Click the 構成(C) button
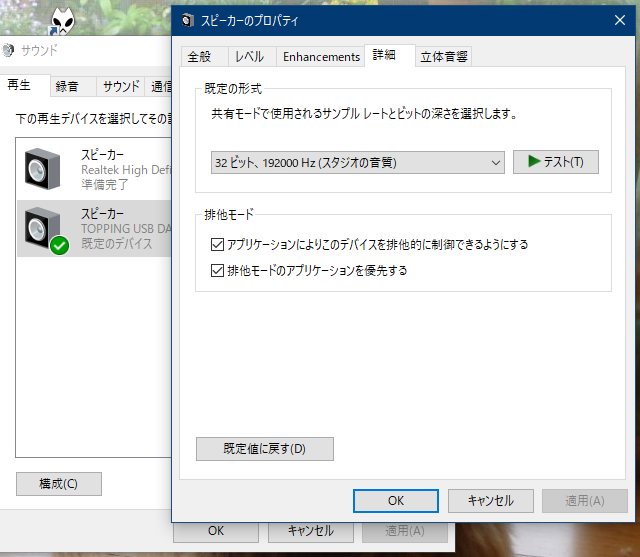This screenshot has width=640, height=557. [58, 484]
